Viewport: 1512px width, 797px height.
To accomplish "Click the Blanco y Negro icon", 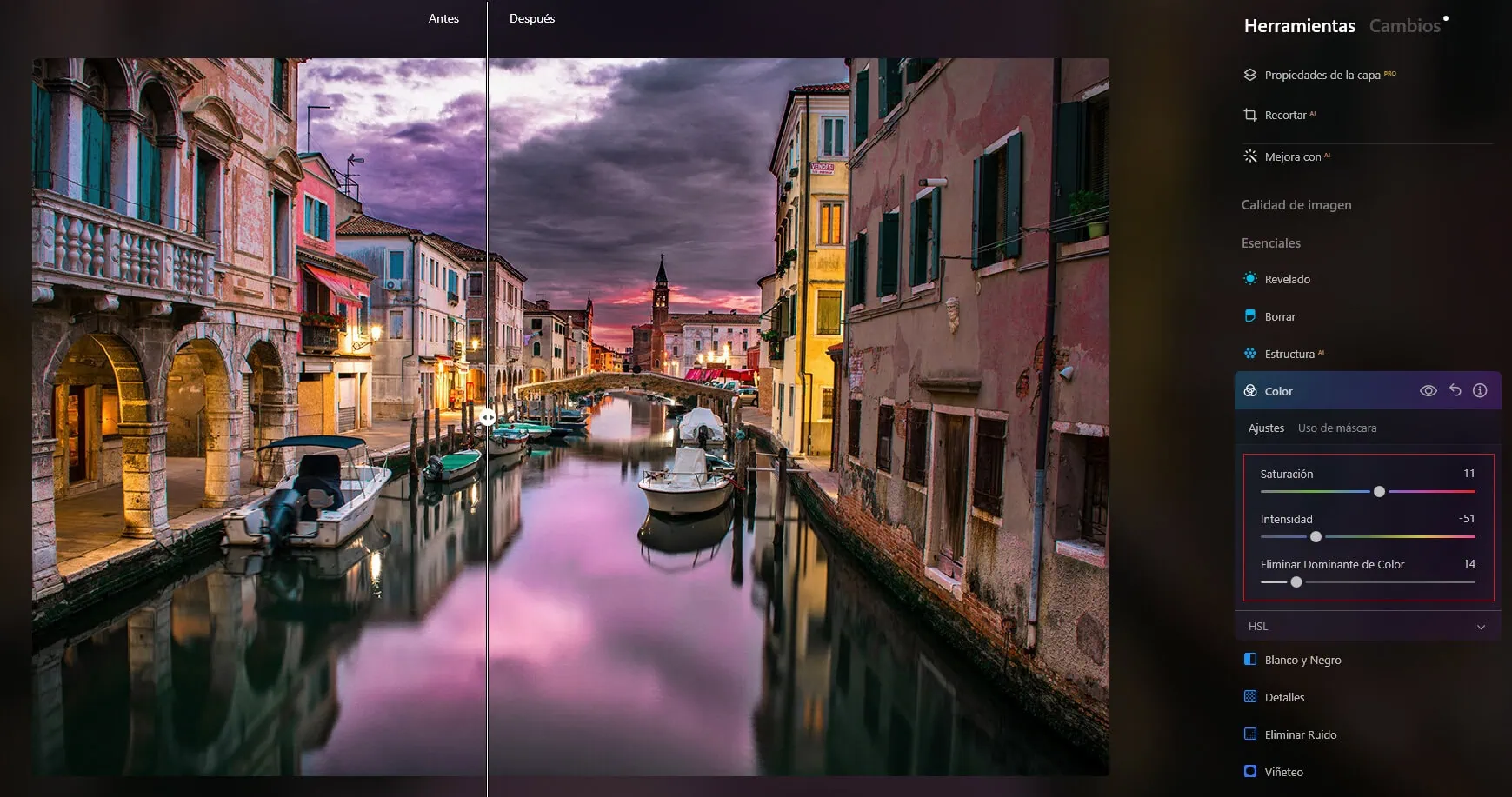I will (x=1250, y=659).
